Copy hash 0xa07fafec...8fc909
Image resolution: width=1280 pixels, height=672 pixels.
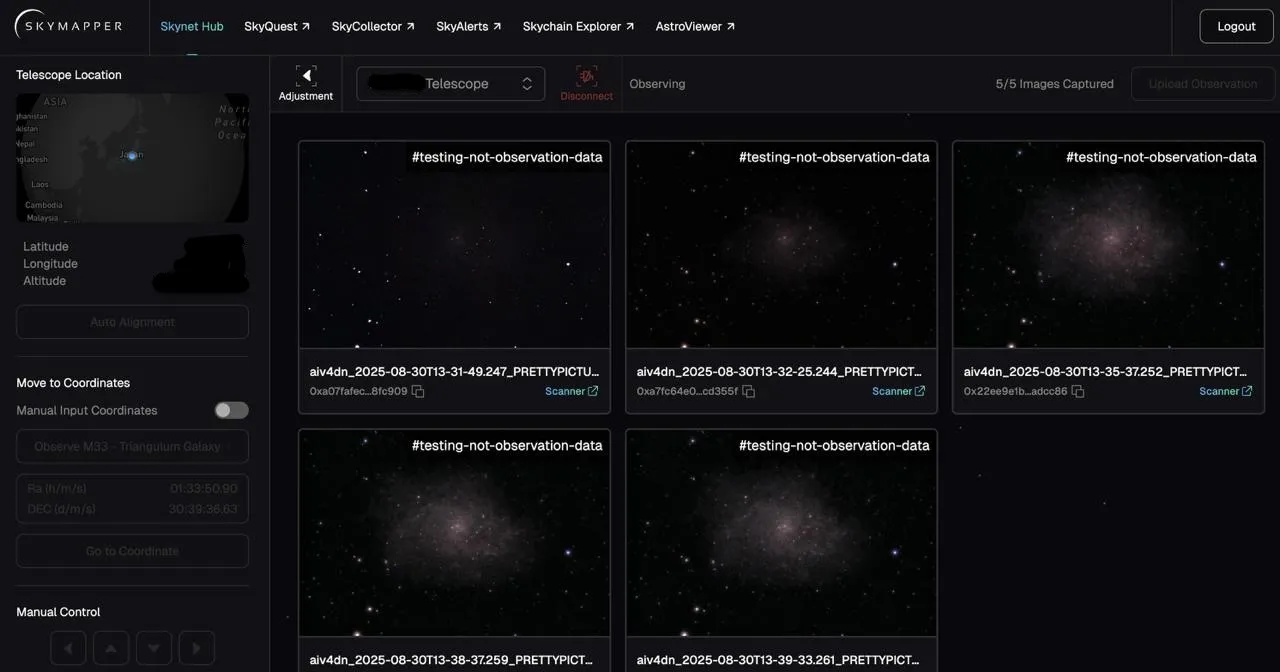coord(418,391)
